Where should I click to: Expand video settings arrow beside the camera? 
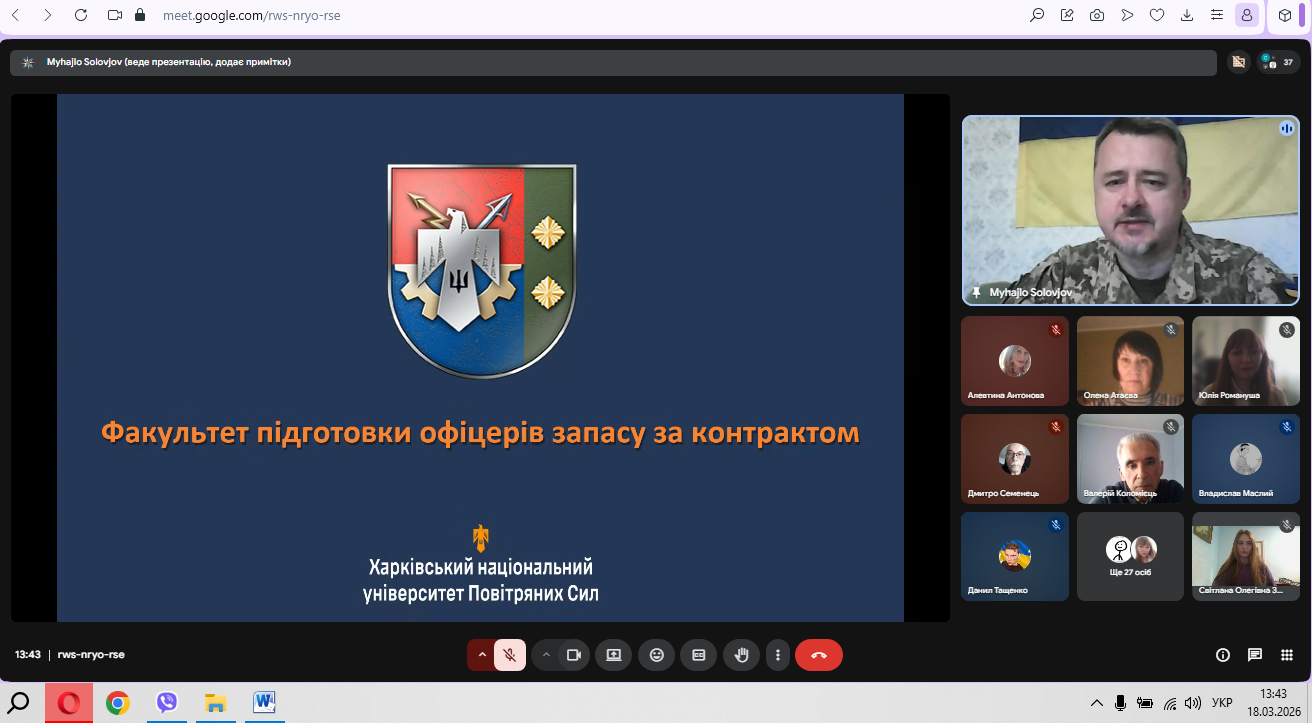click(x=546, y=655)
